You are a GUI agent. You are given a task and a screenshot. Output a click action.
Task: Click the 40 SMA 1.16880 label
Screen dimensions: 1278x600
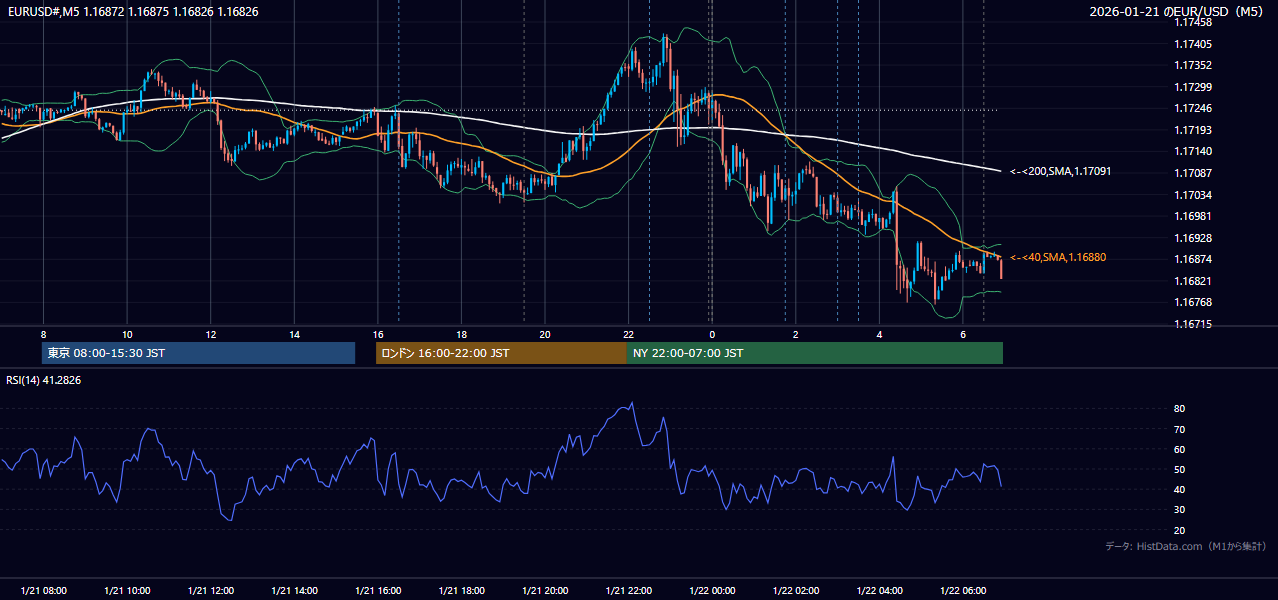tap(1058, 258)
